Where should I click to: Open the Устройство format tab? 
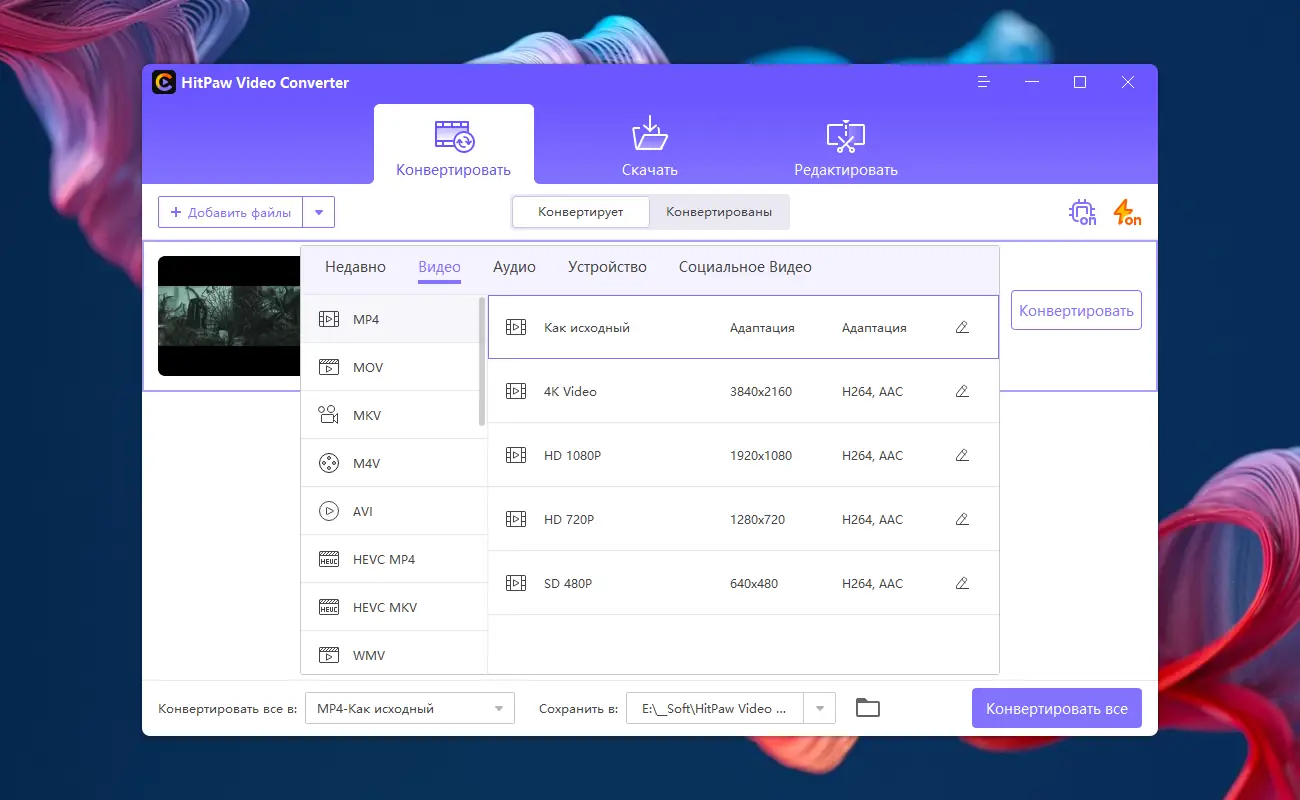607,267
